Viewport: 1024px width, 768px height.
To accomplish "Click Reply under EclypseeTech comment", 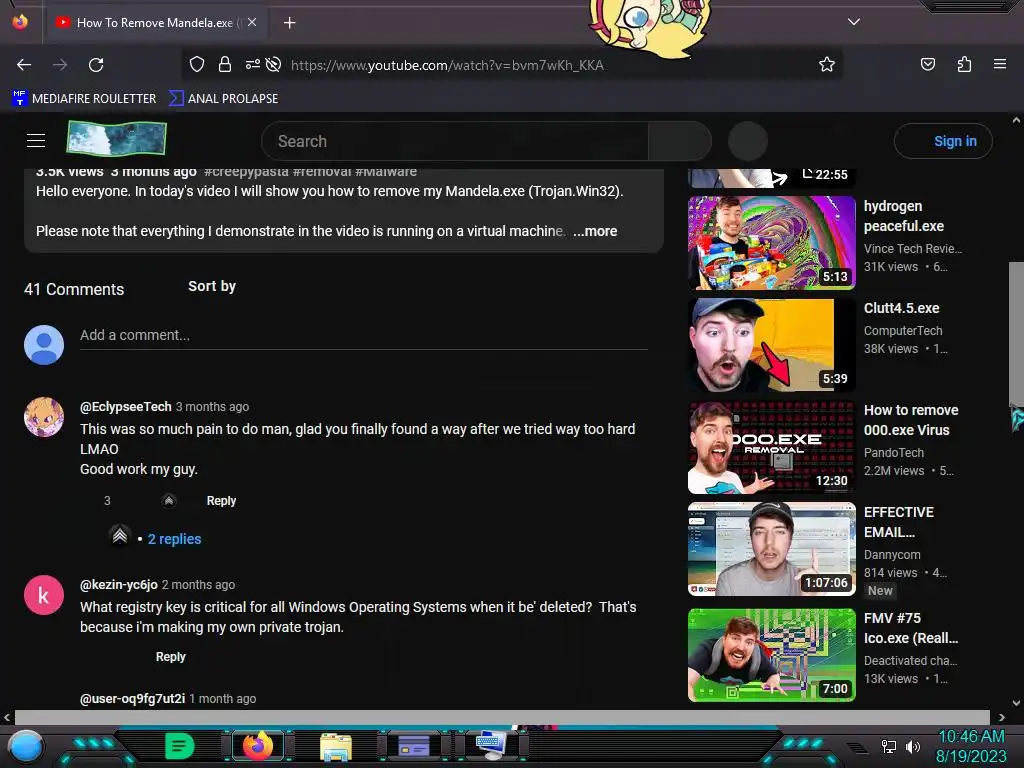I will point(221,501).
